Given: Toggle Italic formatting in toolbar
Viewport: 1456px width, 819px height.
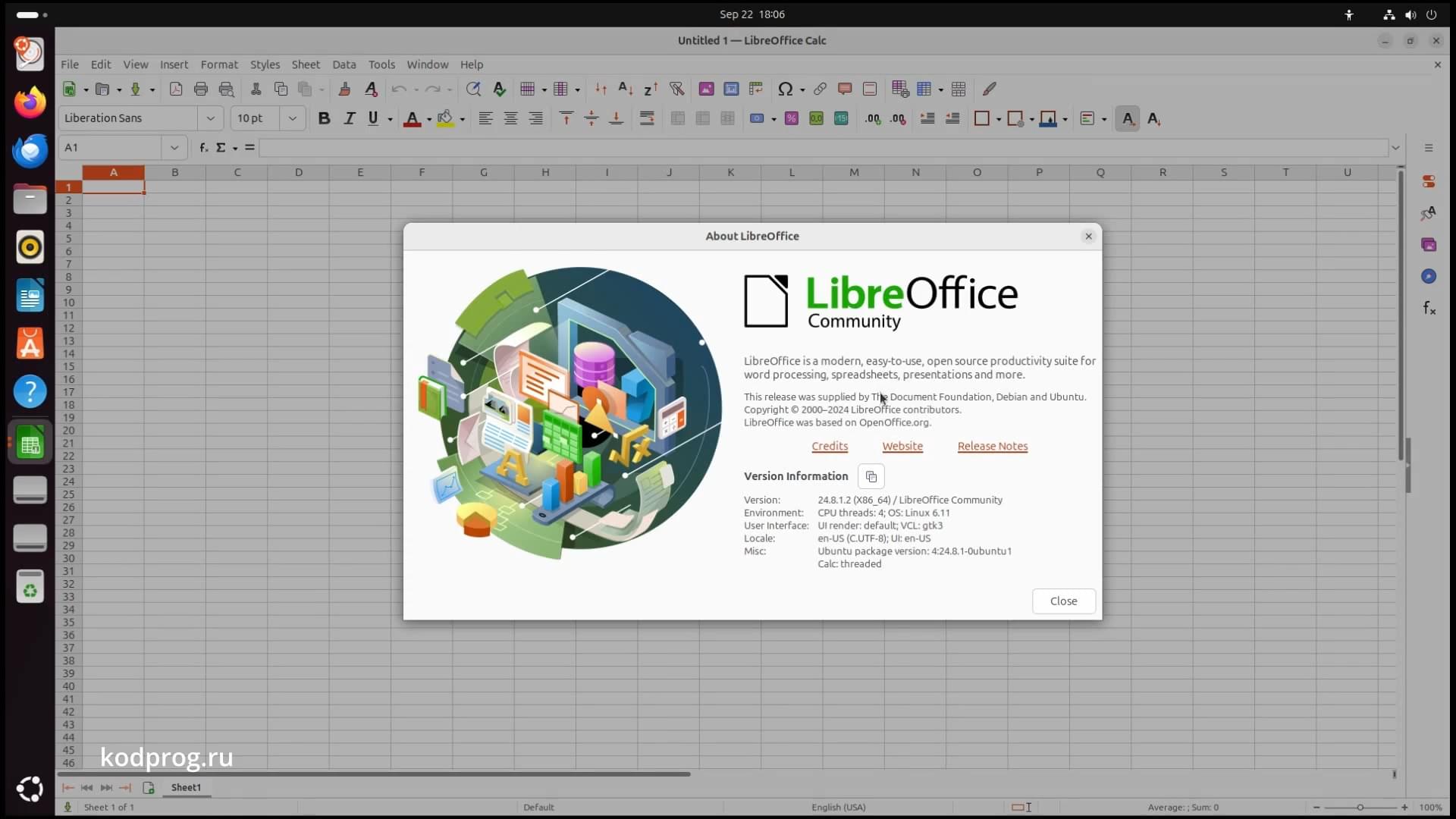Looking at the screenshot, I should point(349,118).
